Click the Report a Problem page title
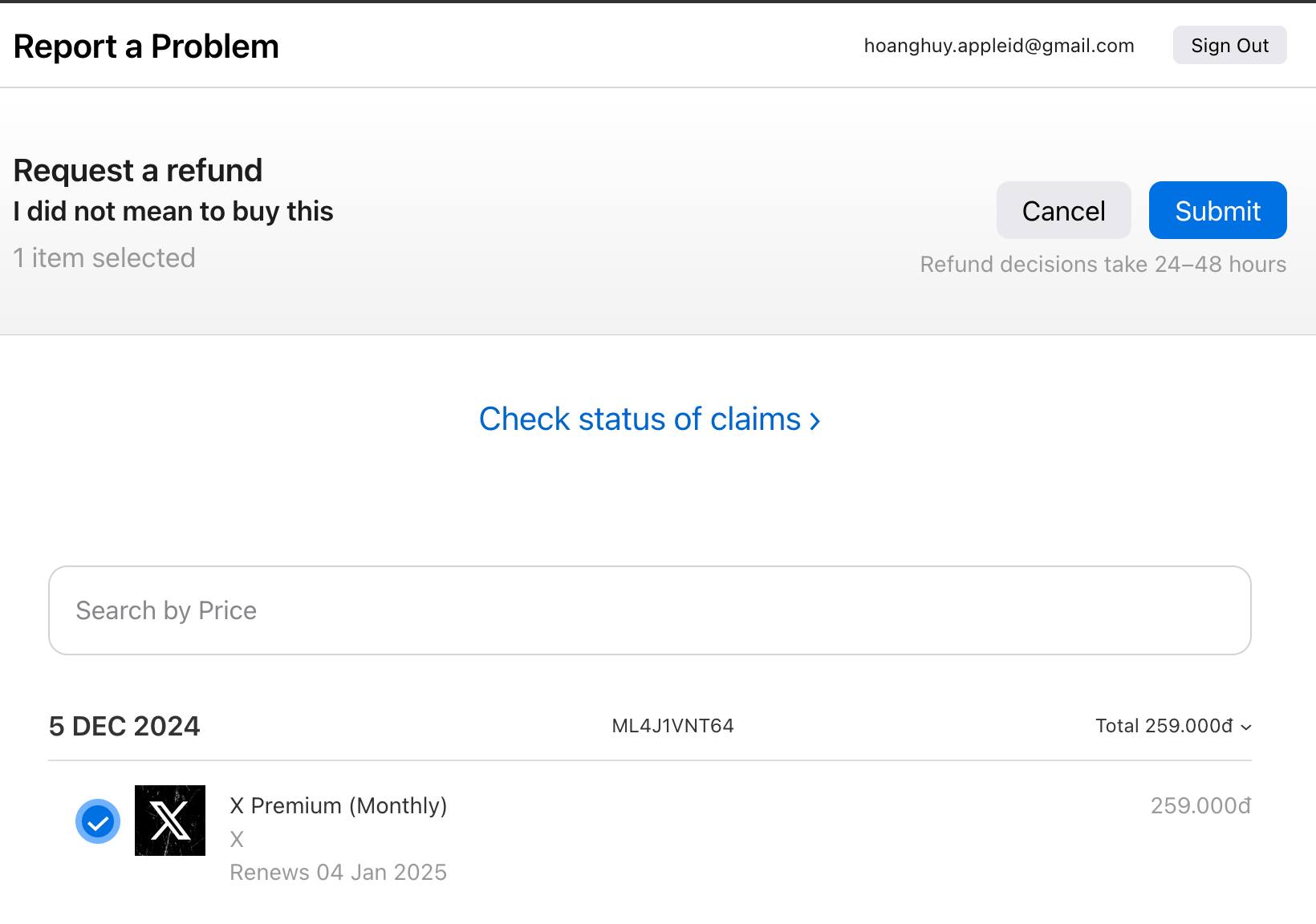This screenshot has height=924, width=1316. pos(146,47)
